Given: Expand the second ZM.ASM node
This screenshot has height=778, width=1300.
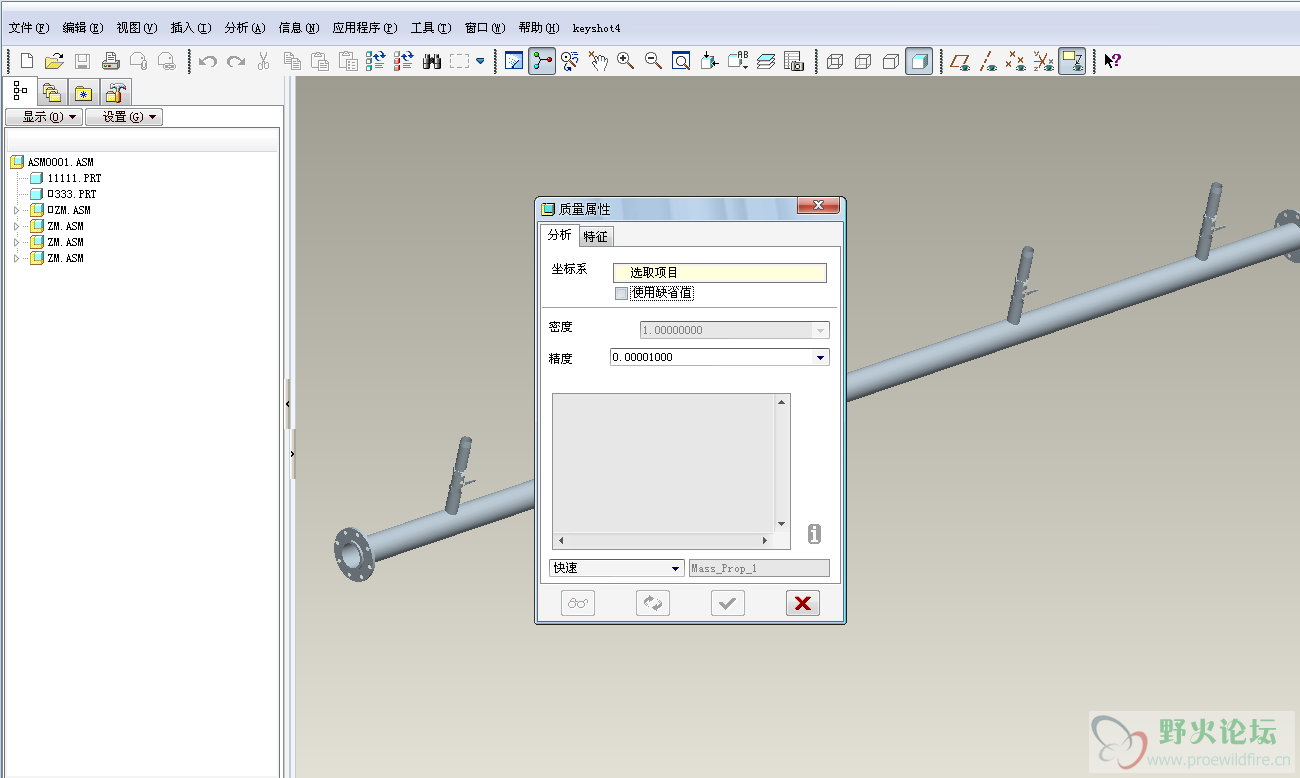Looking at the screenshot, I should click(x=16, y=226).
